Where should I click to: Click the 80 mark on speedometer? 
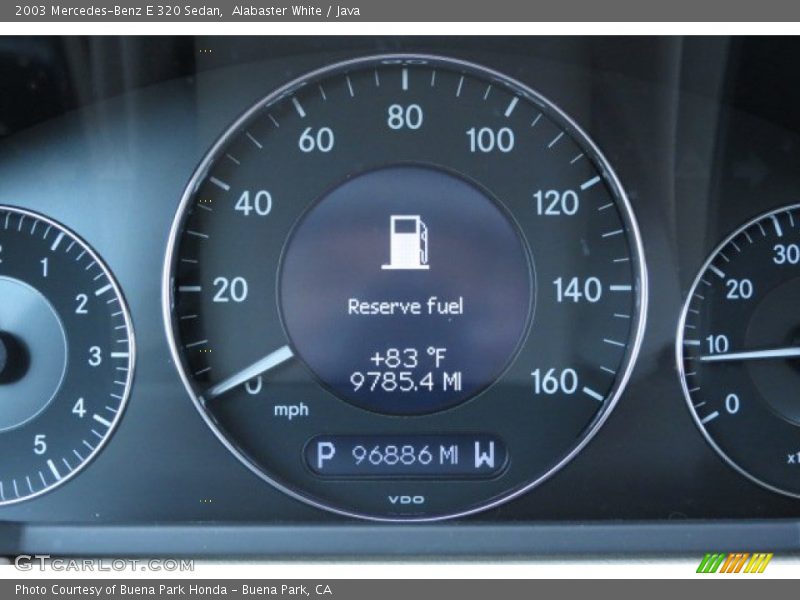(x=405, y=117)
